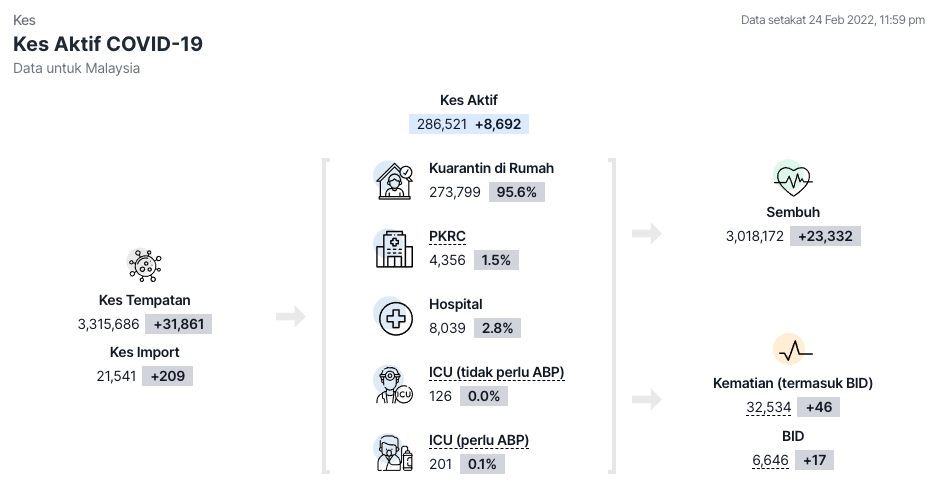935x493 pixels.
Task: Click the +23,332 recovered badge
Action: tap(826, 236)
